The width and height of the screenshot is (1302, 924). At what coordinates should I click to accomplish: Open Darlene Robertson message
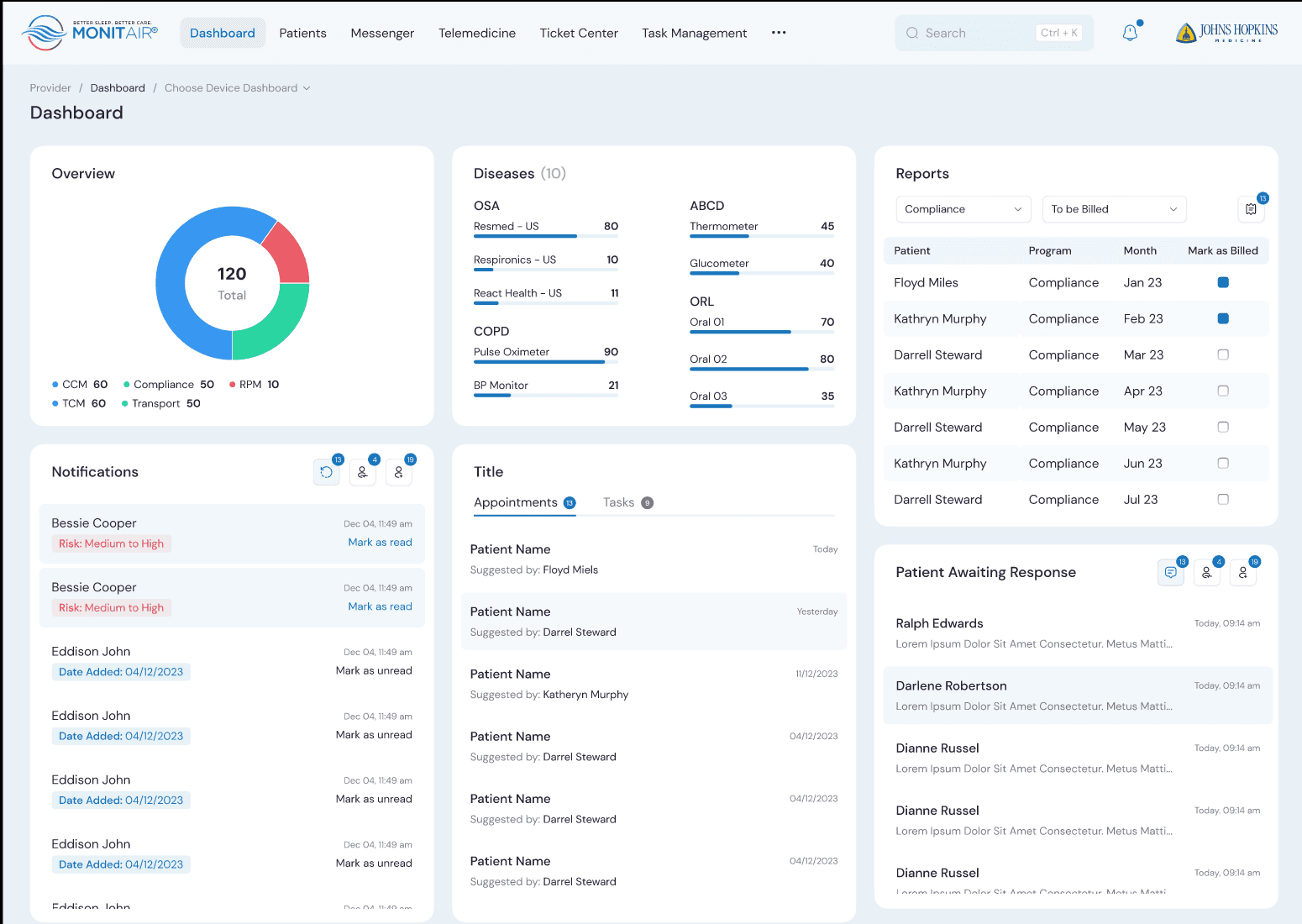click(1078, 696)
